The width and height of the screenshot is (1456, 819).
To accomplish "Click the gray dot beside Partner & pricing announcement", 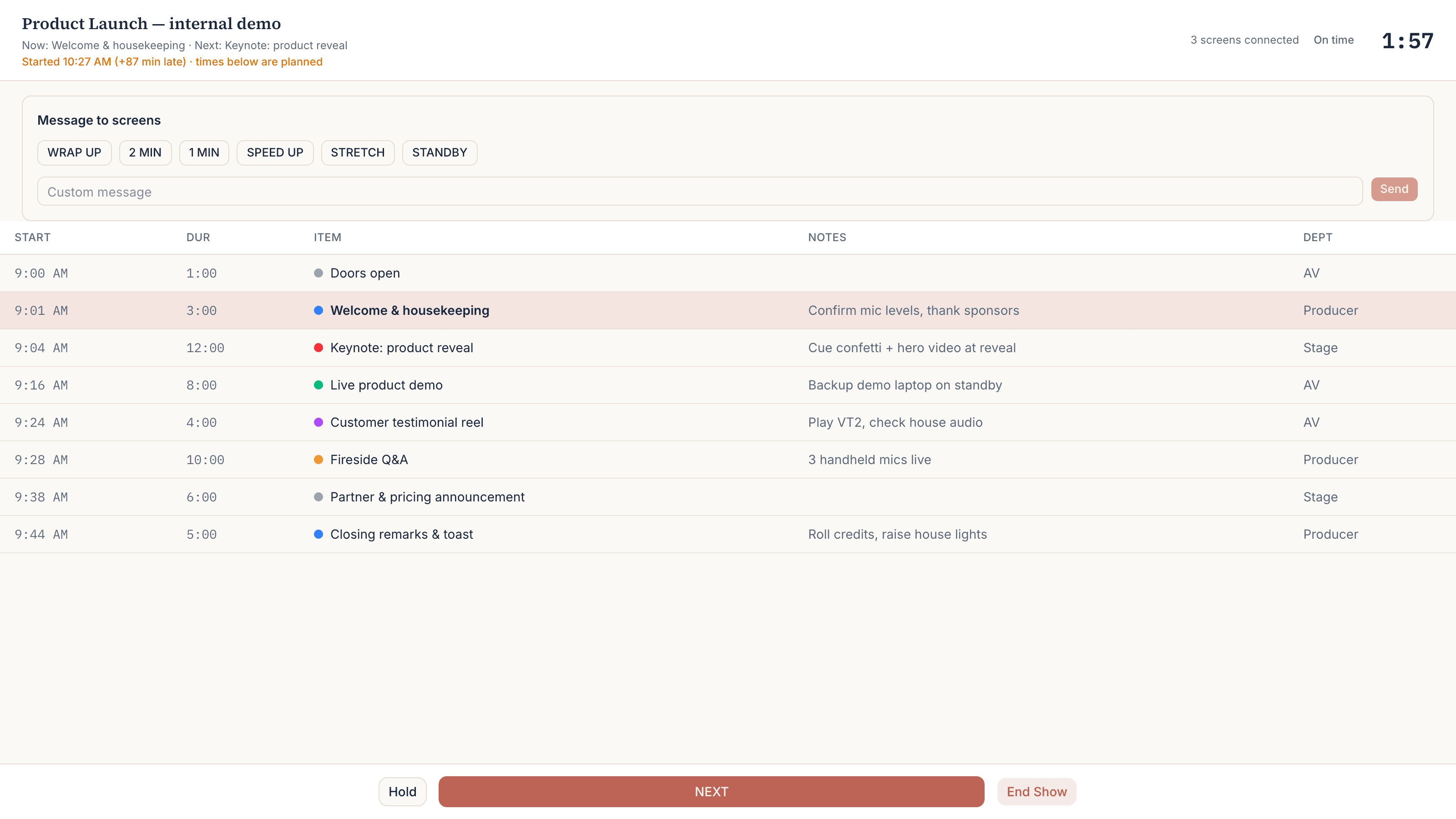I will (318, 497).
